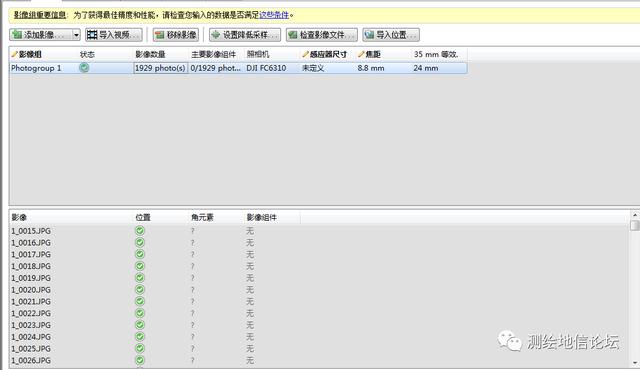
Task: Click the 35 mm 等效 column header
Action: click(436, 54)
